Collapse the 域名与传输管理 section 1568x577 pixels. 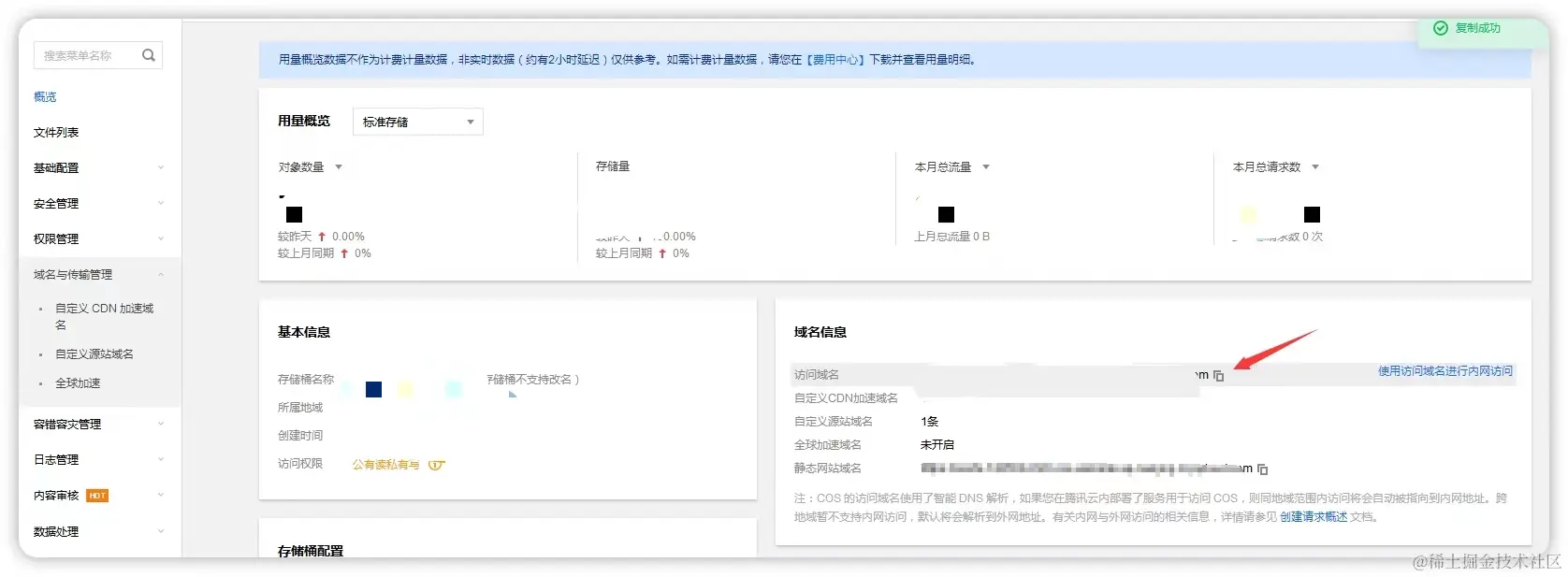tap(98, 274)
